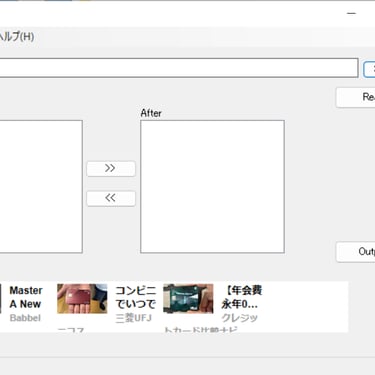Click the green card ad thumbnail
The image size is (375, 375).
pyautogui.click(x=188, y=299)
